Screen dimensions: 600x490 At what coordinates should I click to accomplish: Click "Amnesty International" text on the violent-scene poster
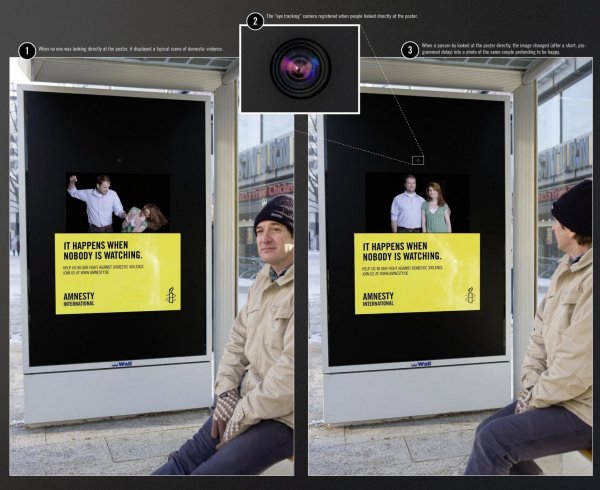tap(79, 299)
